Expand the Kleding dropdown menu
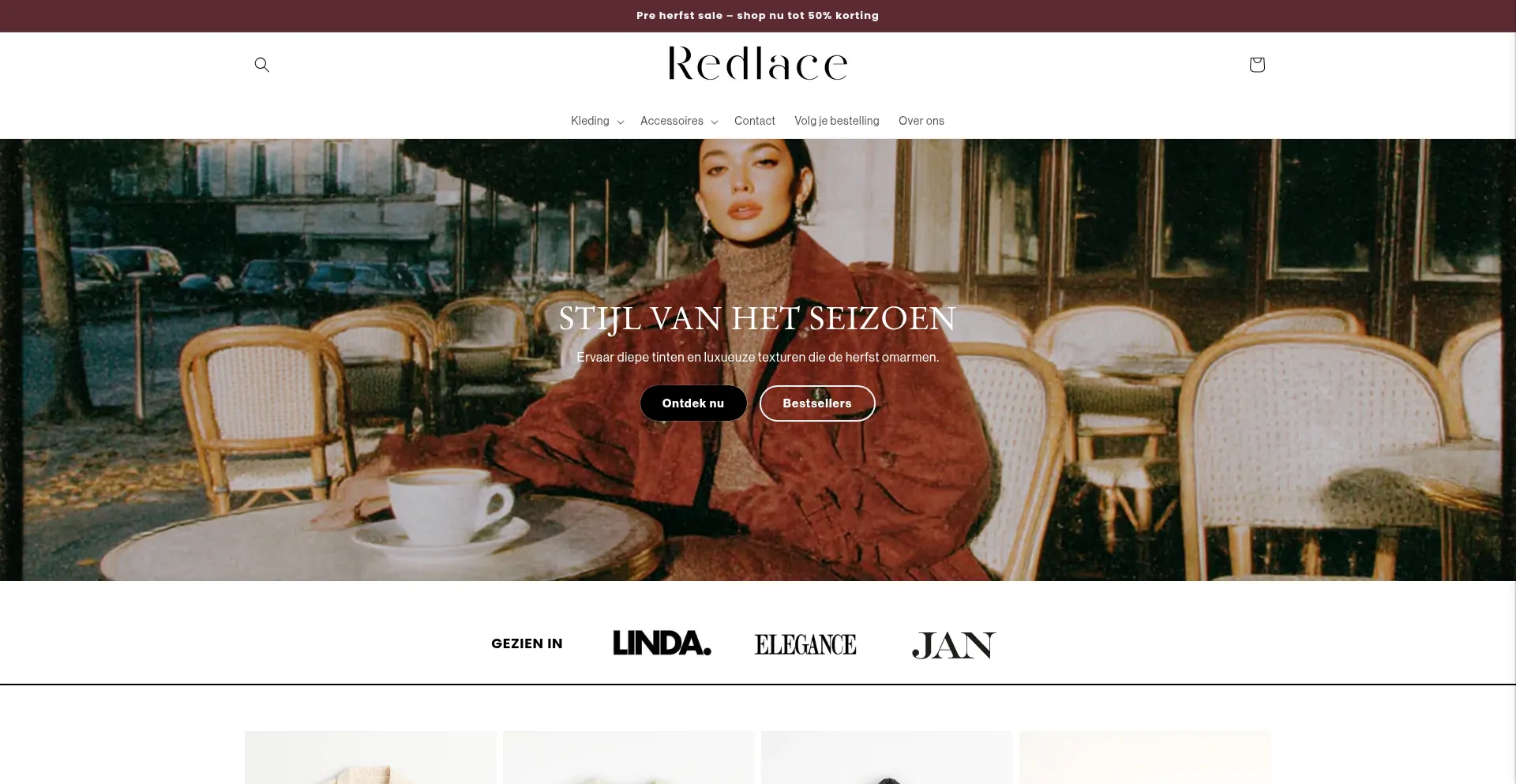 coord(598,121)
